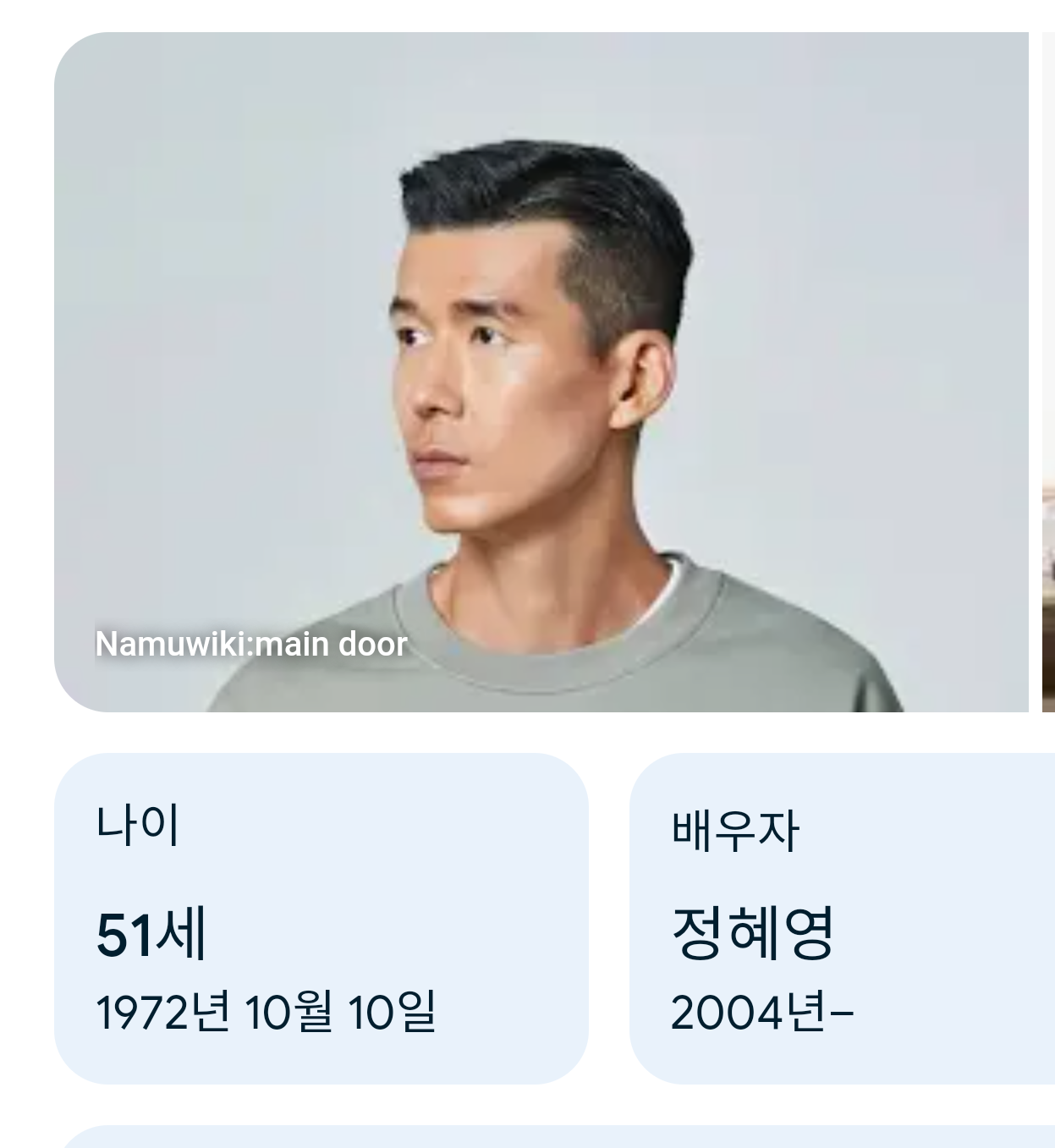Viewport: 1055px width, 1148px height.
Task: Open the main profile photo
Action: [541, 372]
